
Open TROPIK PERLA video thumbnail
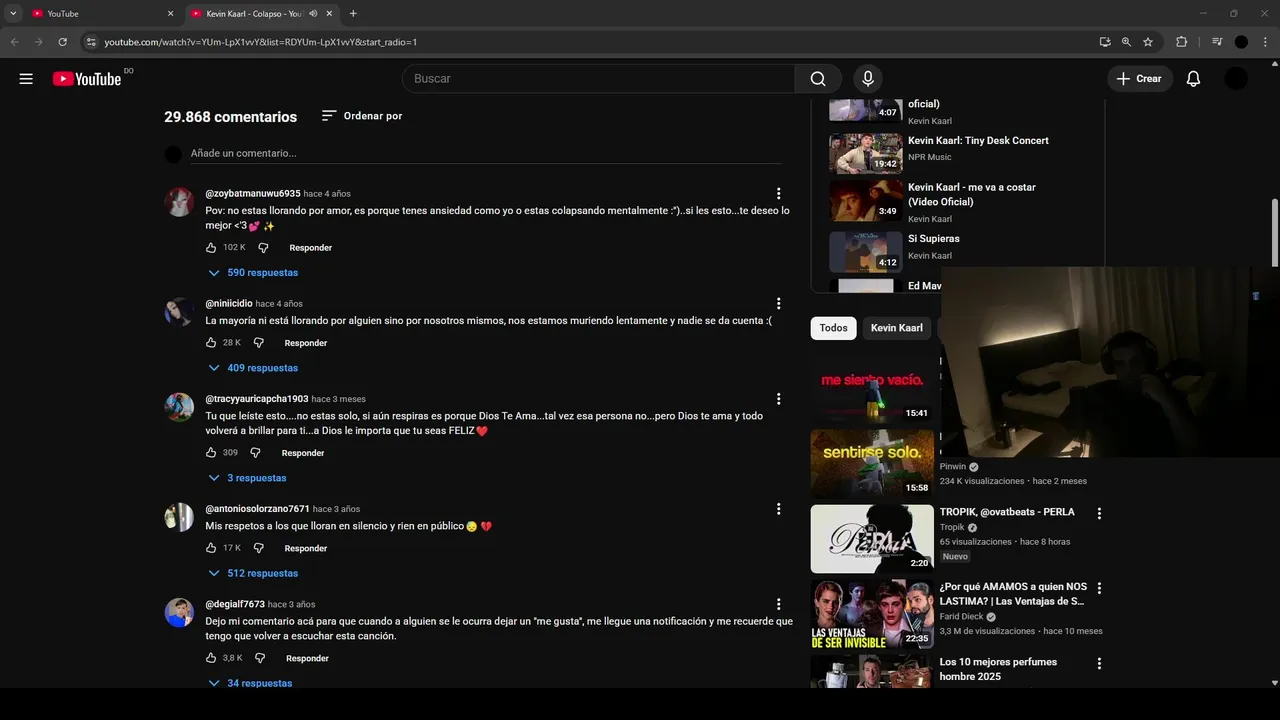point(872,539)
